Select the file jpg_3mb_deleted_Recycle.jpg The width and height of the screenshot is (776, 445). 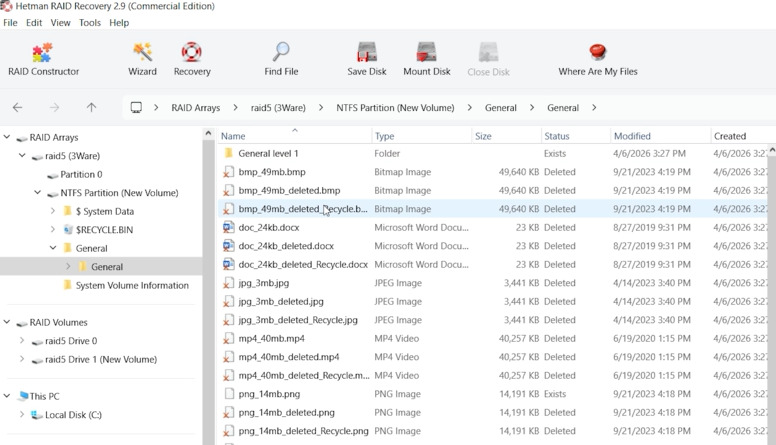point(298,320)
